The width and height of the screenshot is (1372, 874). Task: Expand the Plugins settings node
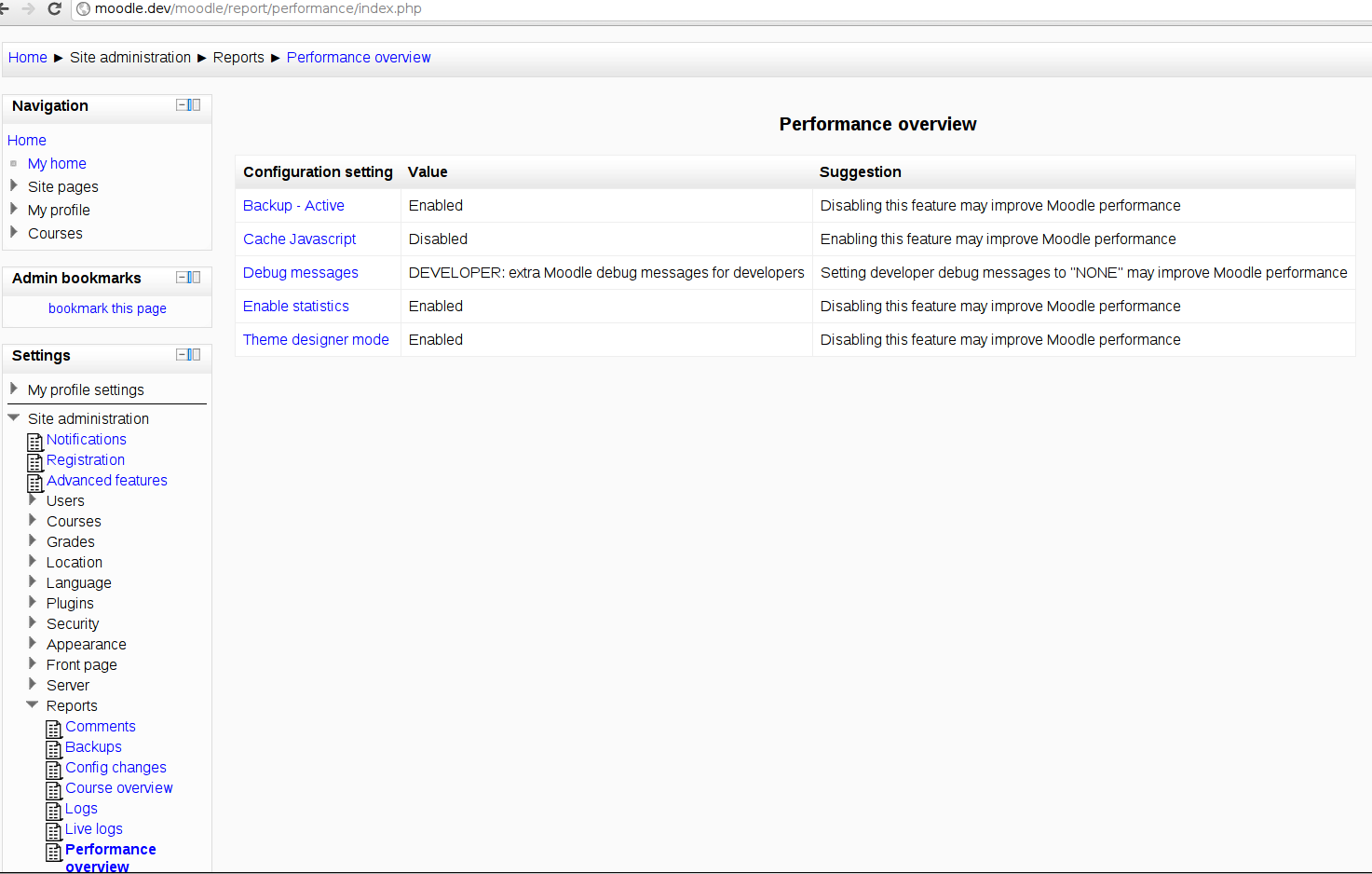coord(33,602)
